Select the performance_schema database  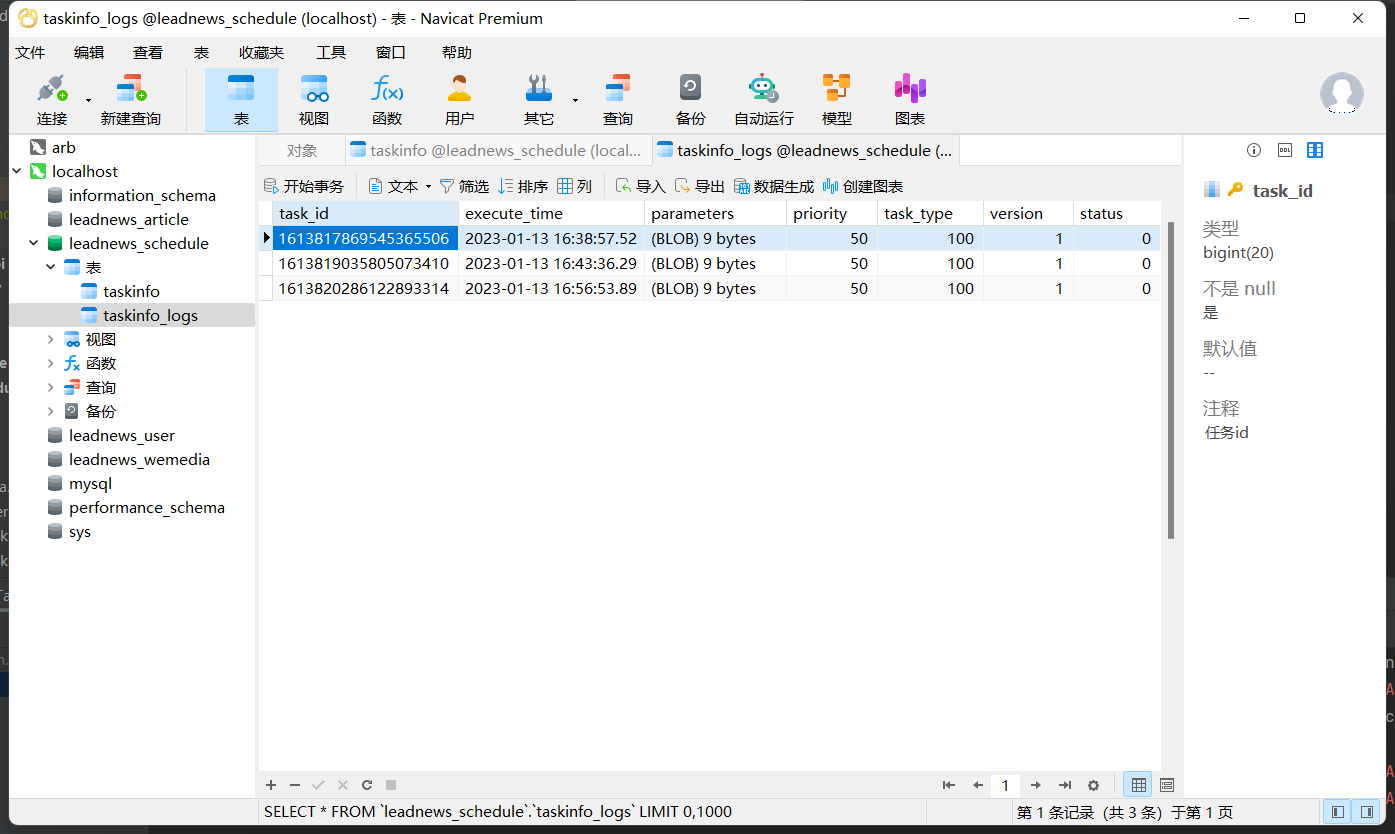point(146,507)
